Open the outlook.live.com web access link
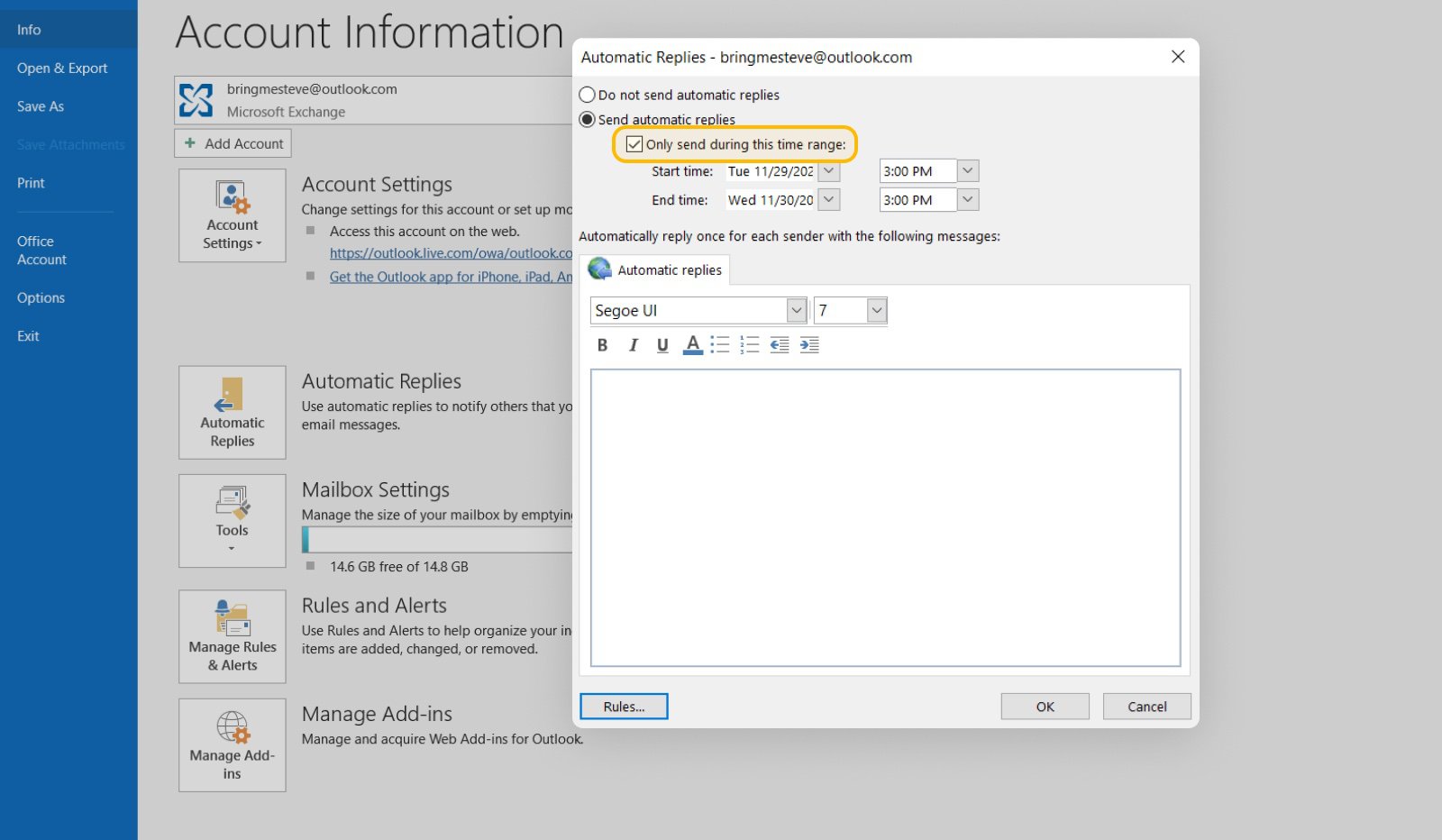The height and width of the screenshot is (840, 1442). (x=451, y=253)
